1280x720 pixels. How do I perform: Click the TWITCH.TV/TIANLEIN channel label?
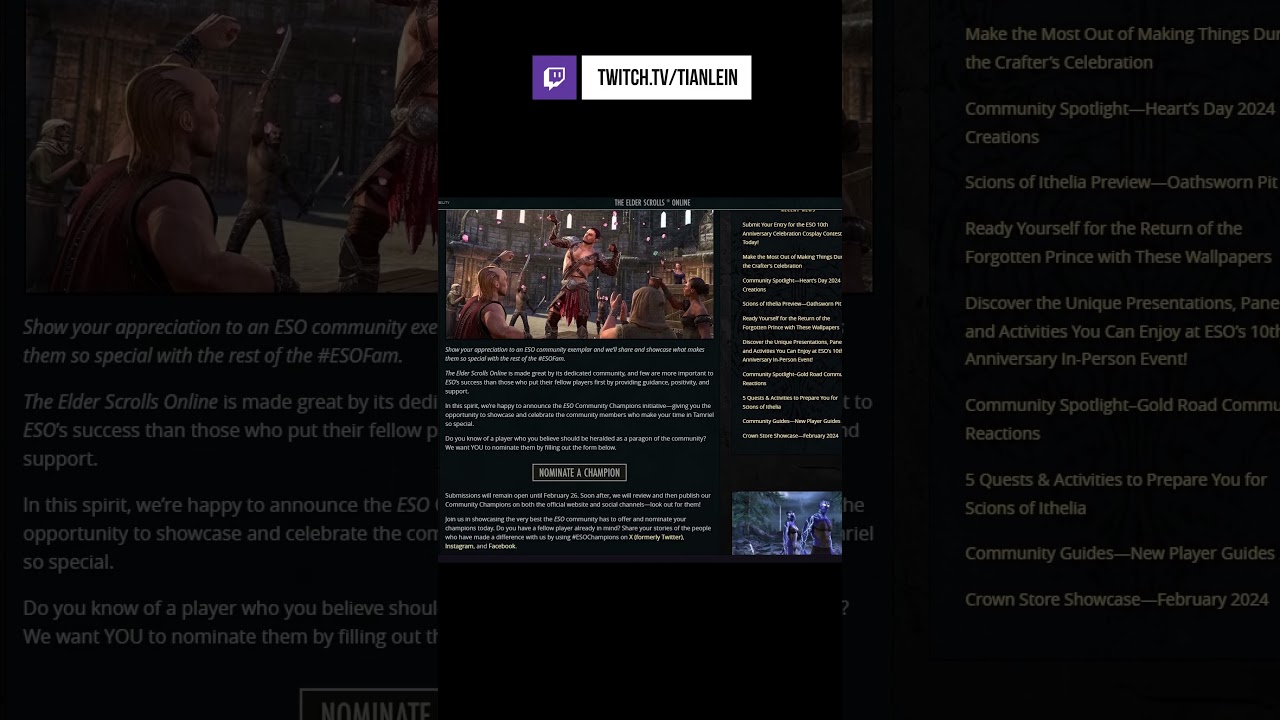pos(667,78)
